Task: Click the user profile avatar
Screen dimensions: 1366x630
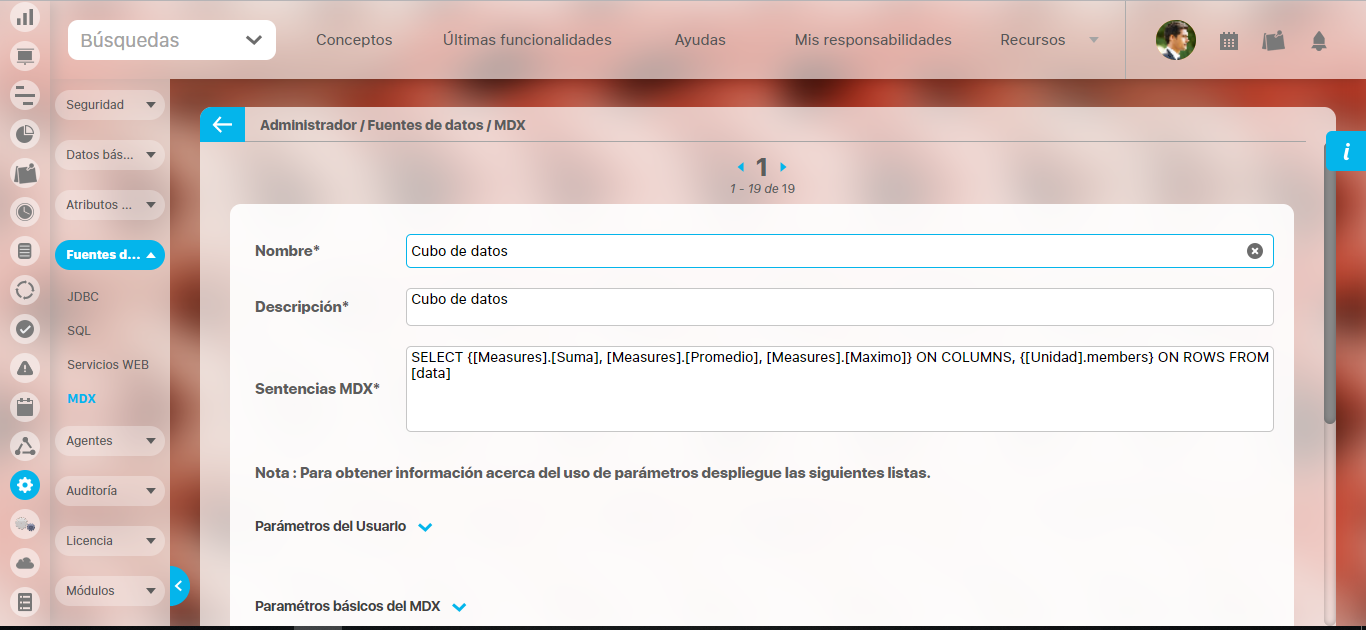Action: [x=1175, y=40]
